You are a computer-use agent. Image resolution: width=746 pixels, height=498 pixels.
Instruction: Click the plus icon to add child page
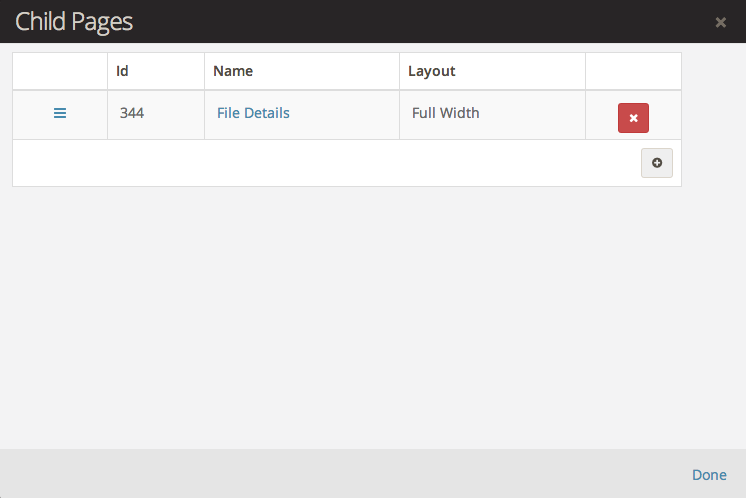pos(656,163)
